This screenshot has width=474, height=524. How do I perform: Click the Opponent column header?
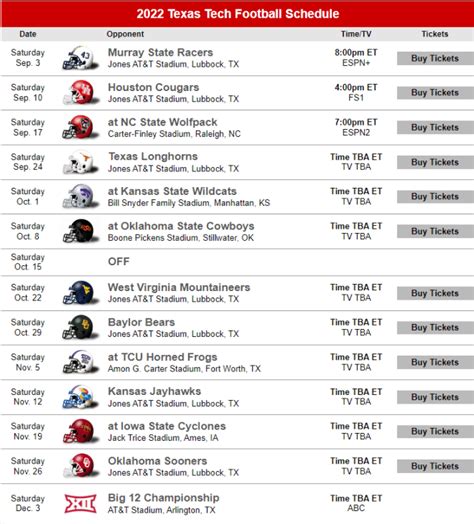tap(125, 34)
